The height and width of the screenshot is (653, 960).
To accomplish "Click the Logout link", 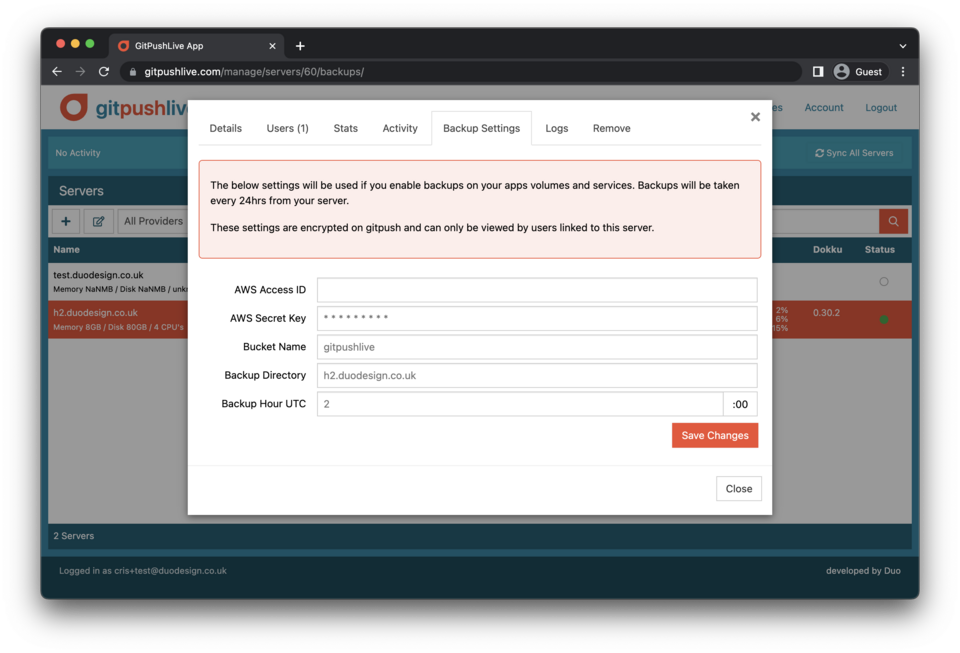I will (x=880, y=108).
